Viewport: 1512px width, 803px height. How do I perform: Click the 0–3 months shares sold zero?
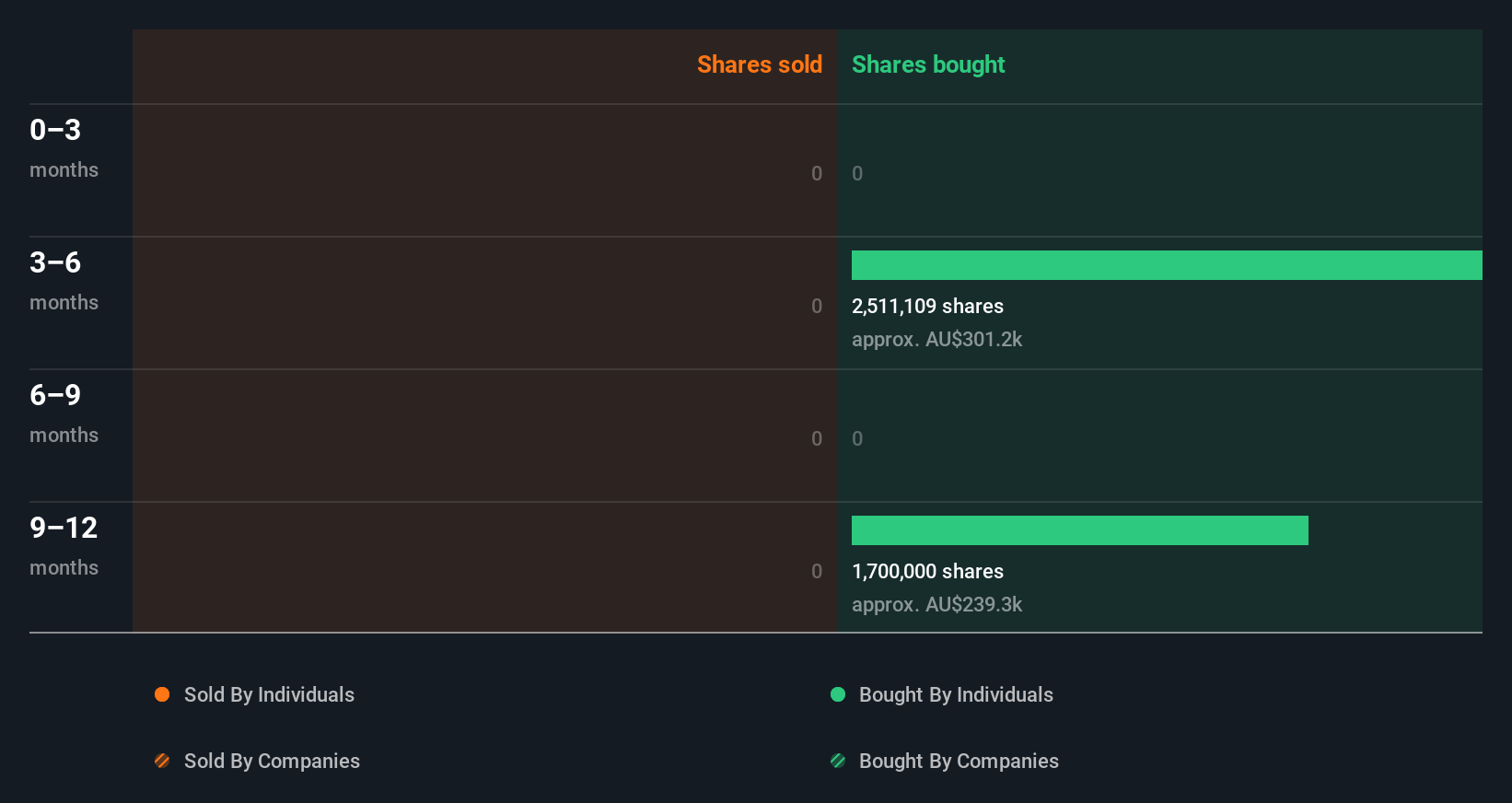click(817, 173)
